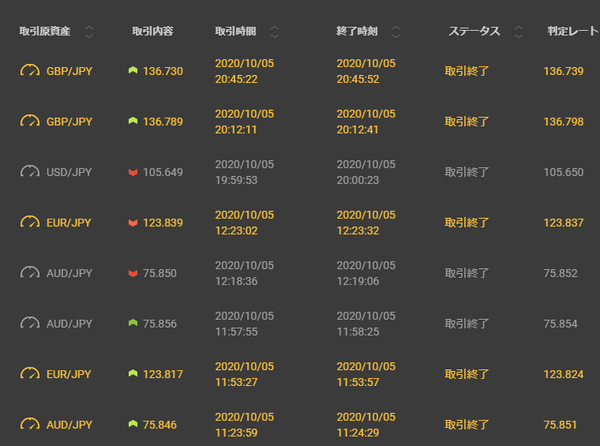Click green up arrow beside 123.817
Image resolution: width=600 pixels, height=446 pixels.
click(133, 373)
